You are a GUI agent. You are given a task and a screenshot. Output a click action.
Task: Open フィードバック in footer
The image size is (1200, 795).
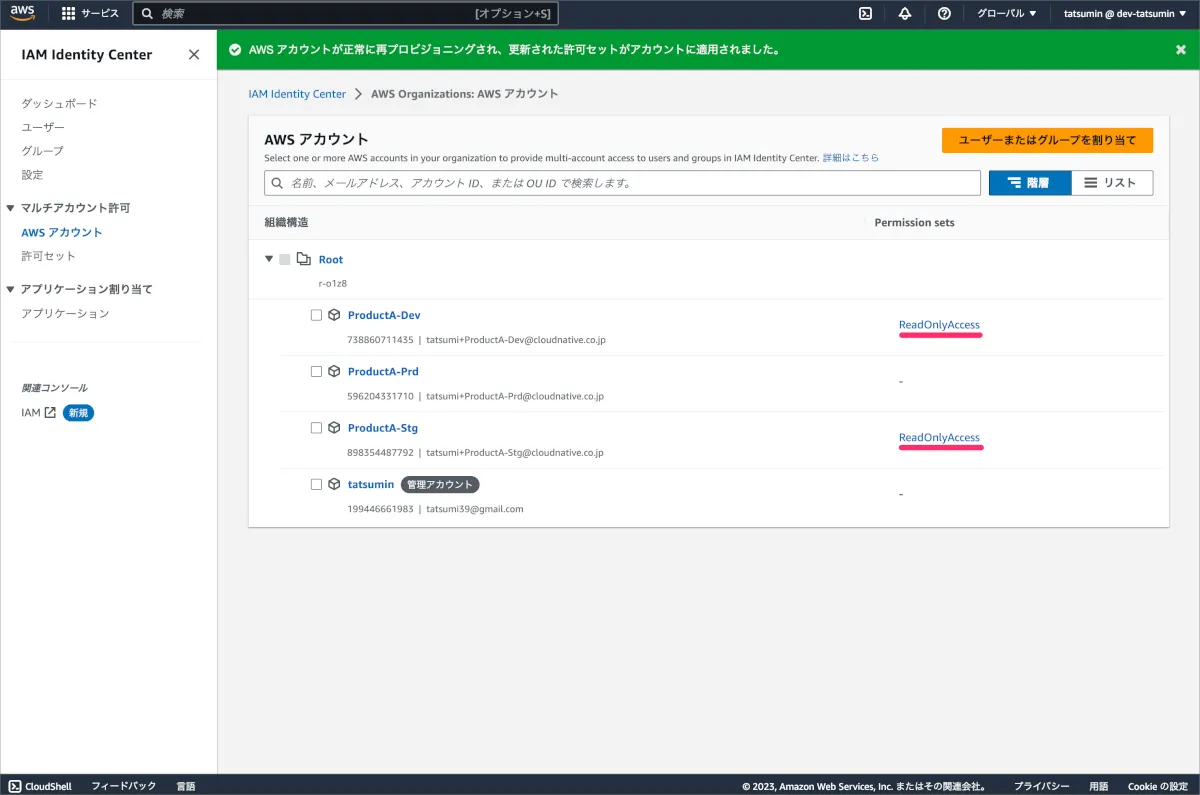(x=124, y=786)
